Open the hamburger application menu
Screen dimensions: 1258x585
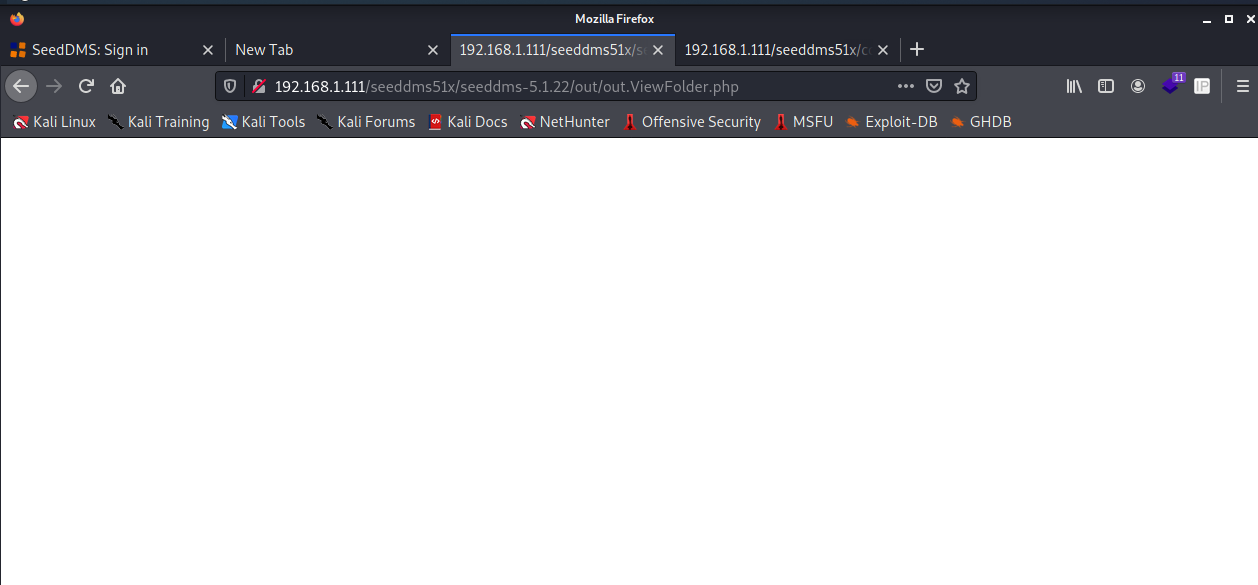[1243, 86]
